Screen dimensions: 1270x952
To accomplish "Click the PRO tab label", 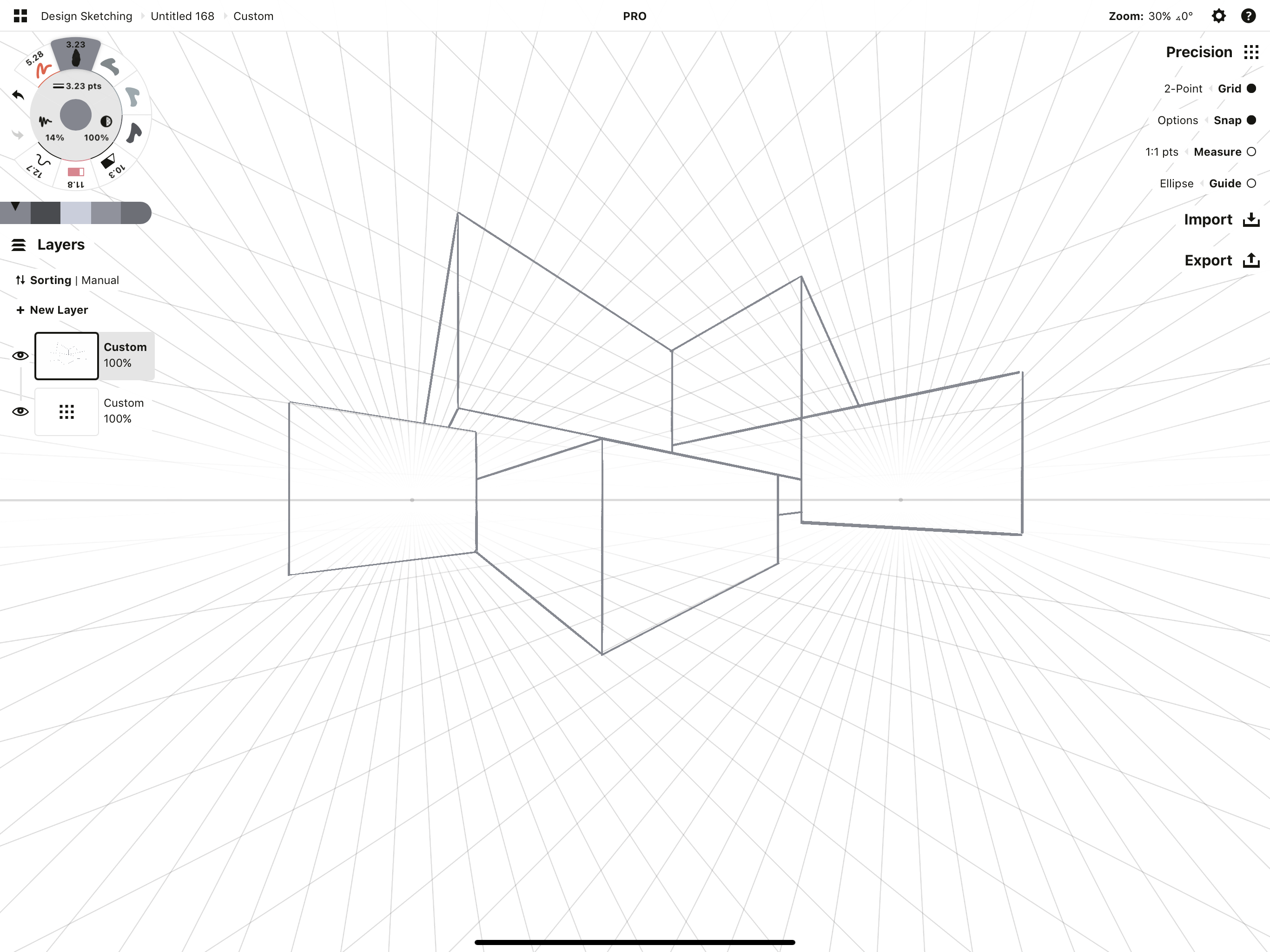I will (x=635, y=16).
